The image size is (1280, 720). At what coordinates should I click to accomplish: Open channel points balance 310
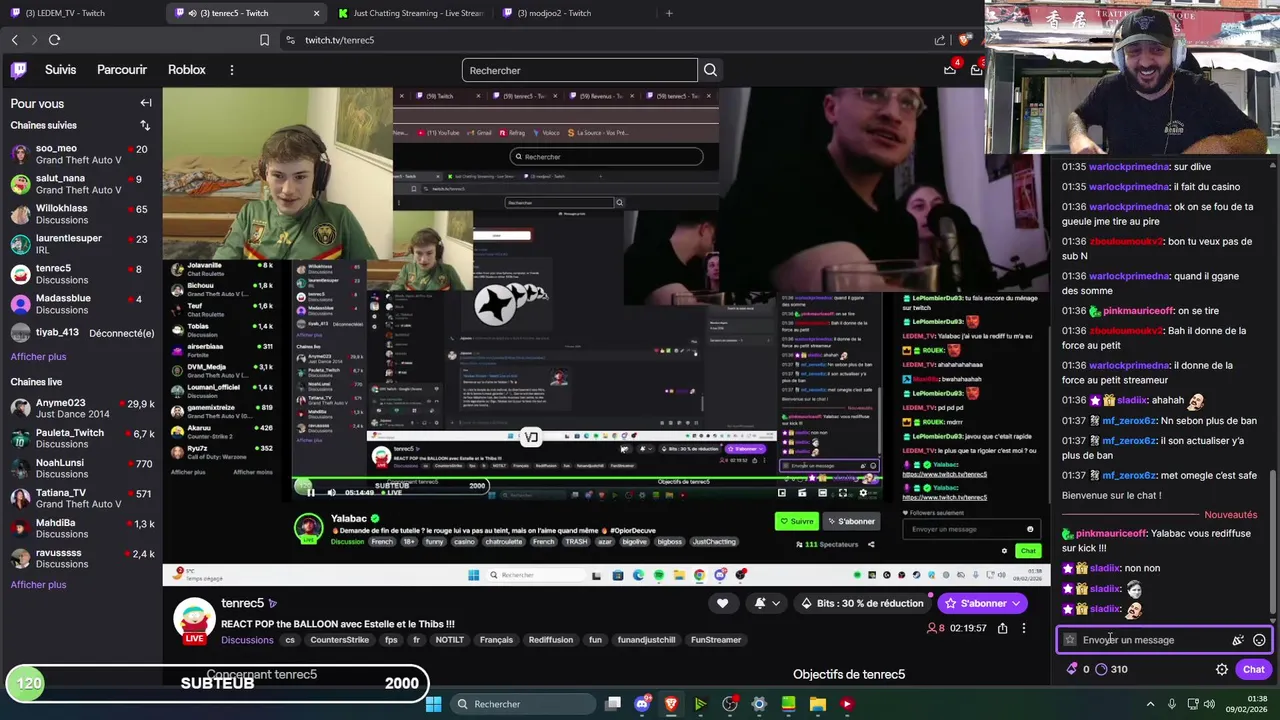[1111, 669]
